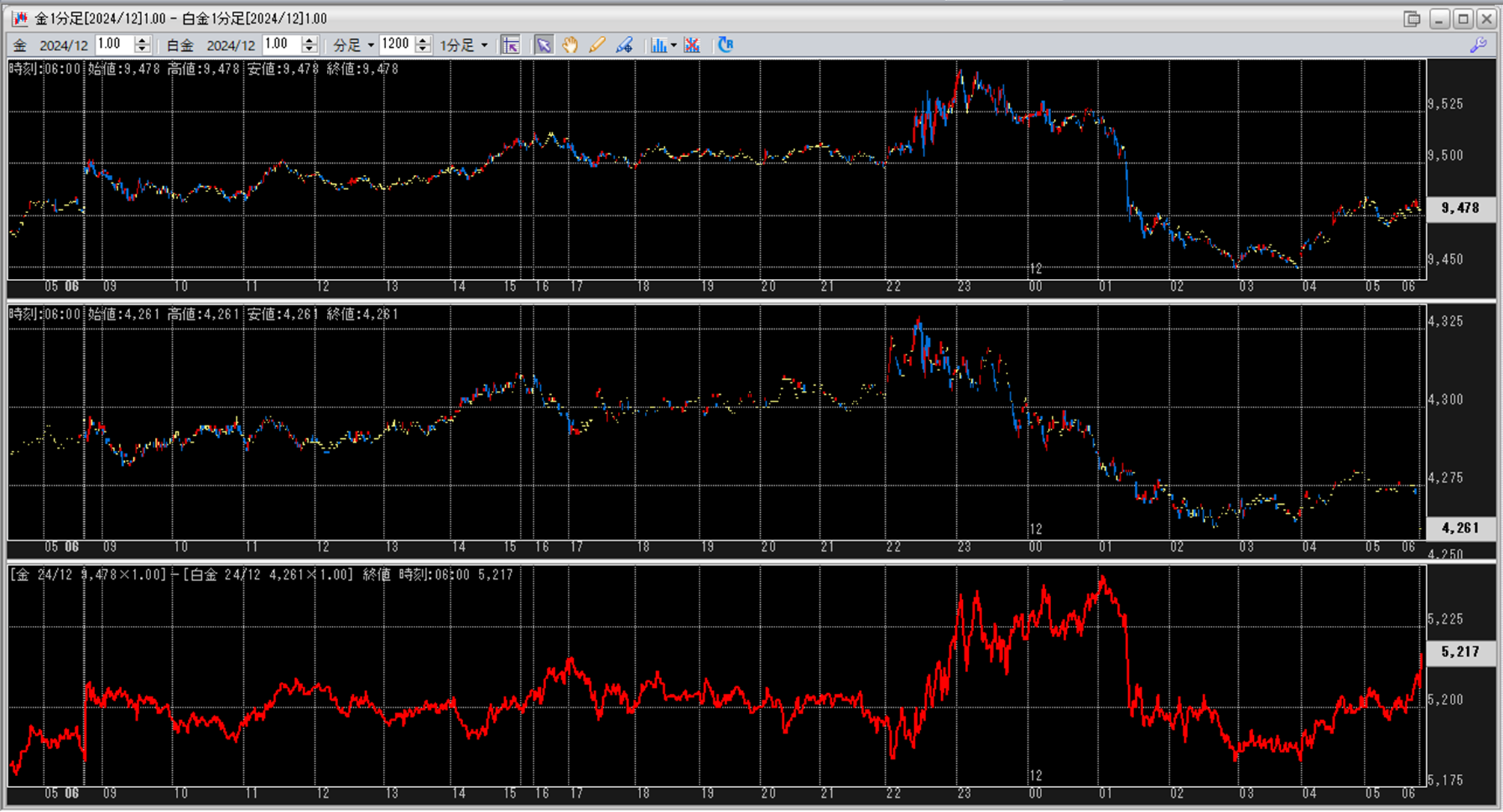Increase the 1200 bar count stepper
This screenshot has width=1503, height=812.
[423, 40]
